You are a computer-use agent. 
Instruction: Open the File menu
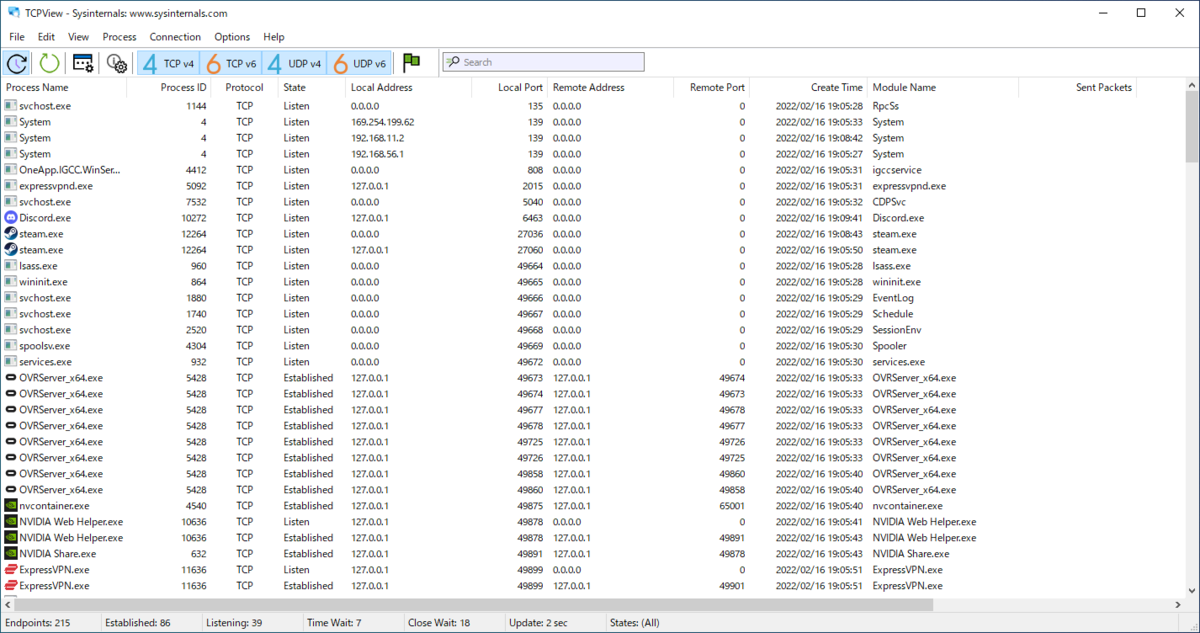tap(17, 37)
